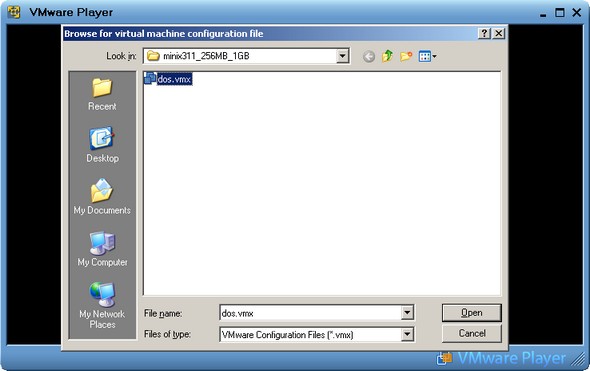This screenshot has width=590, height=371.
Task: Click the dos.vmx file name
Action: (x=174, y=79)
